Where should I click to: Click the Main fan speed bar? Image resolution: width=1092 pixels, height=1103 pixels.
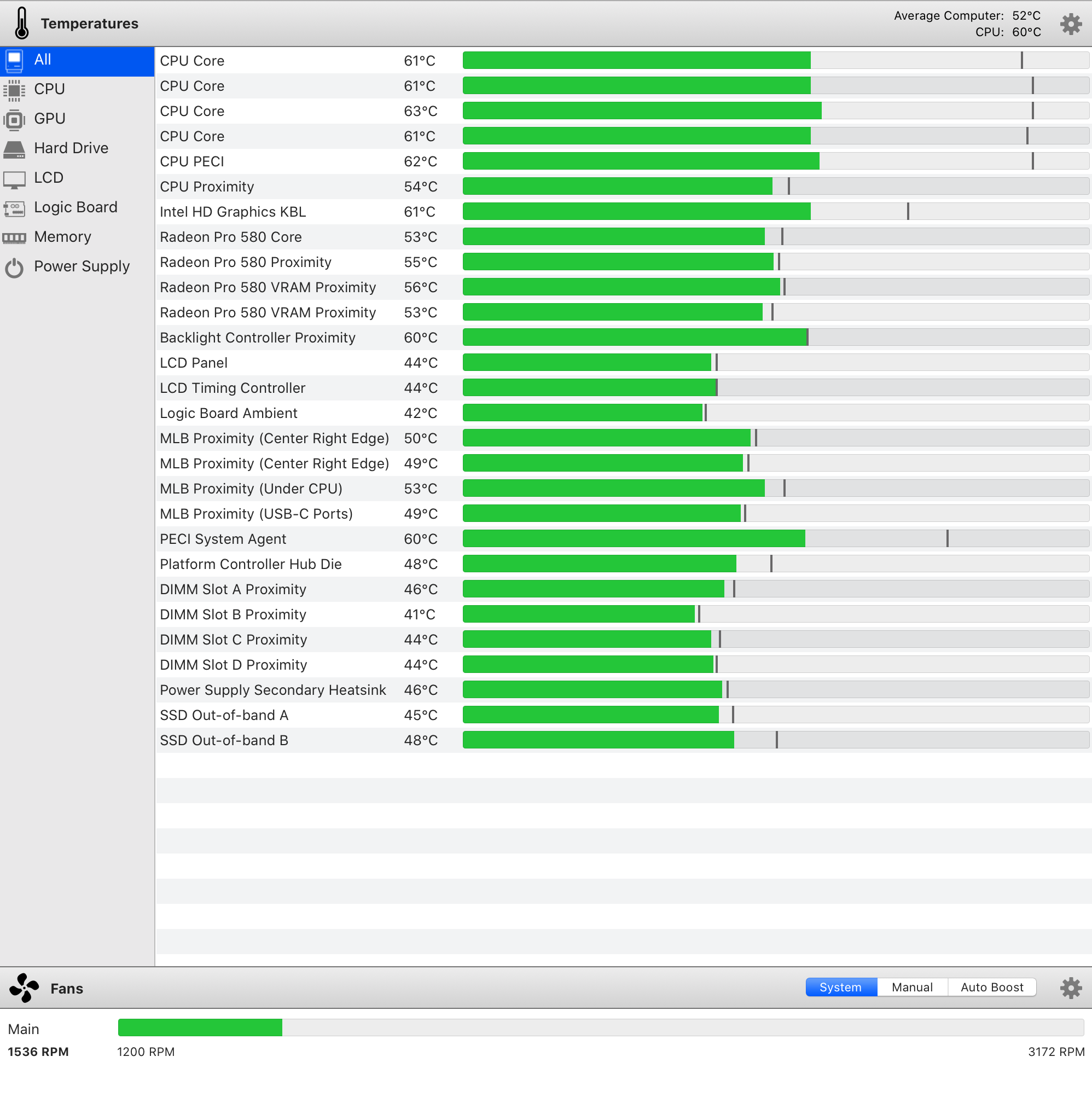[x=600, y=1027]
